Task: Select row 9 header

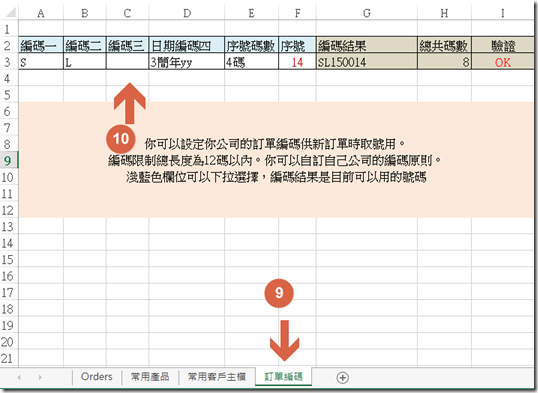Action: (x=8, y=160)
